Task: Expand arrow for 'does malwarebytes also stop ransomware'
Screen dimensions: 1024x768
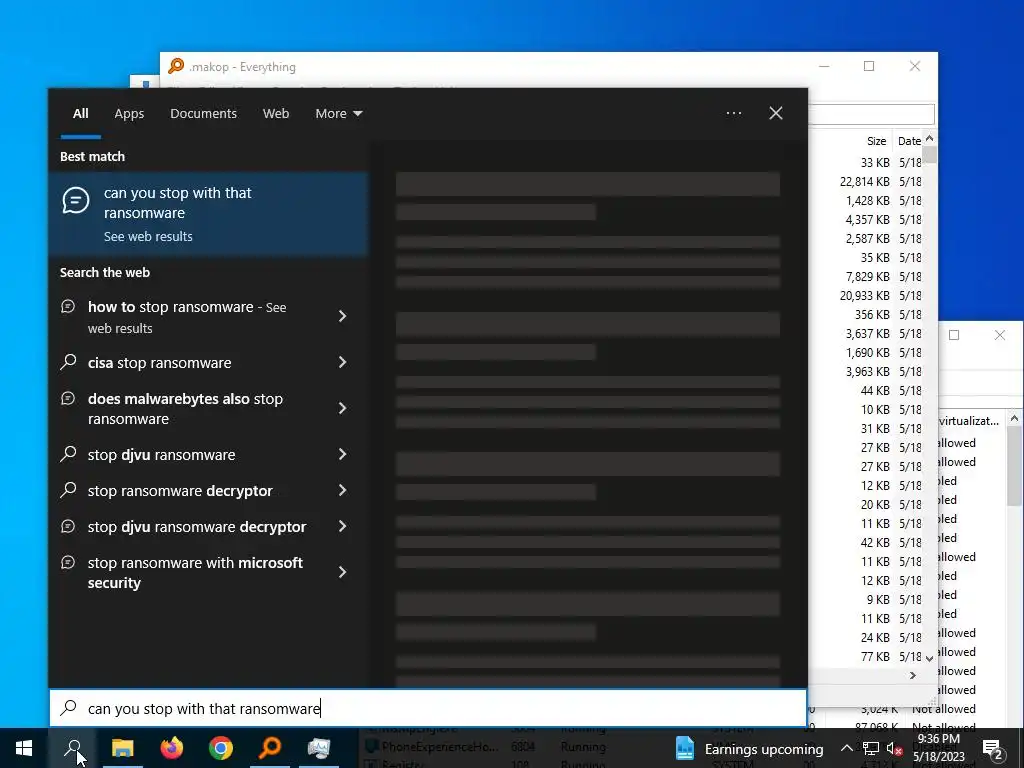Action: pyautogui.click(x=342, y=409)
